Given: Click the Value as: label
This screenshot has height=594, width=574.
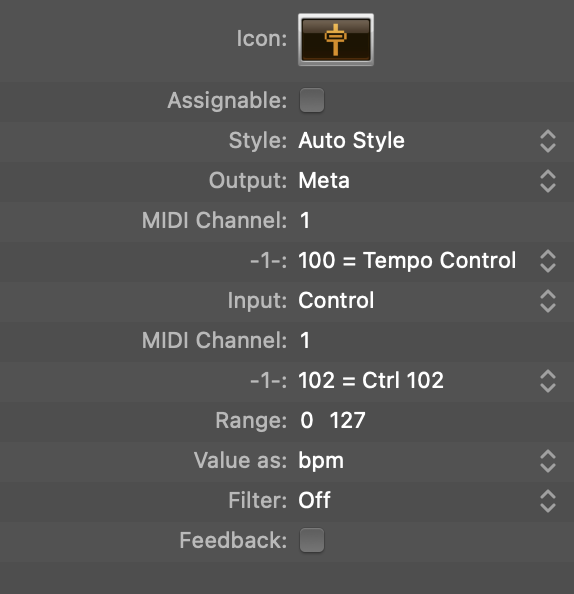Looking at the screenshot, I should tap(241, 461).
